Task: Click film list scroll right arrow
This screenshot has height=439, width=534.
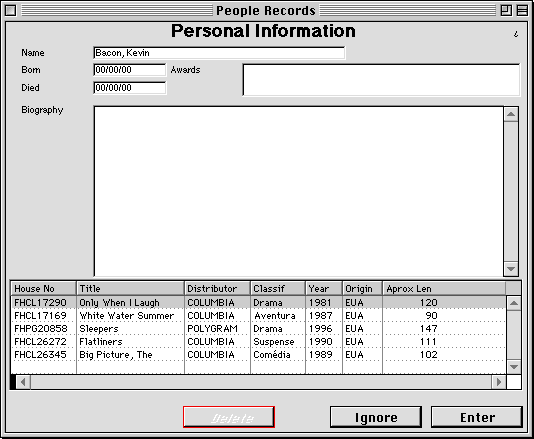Action: 499,382
